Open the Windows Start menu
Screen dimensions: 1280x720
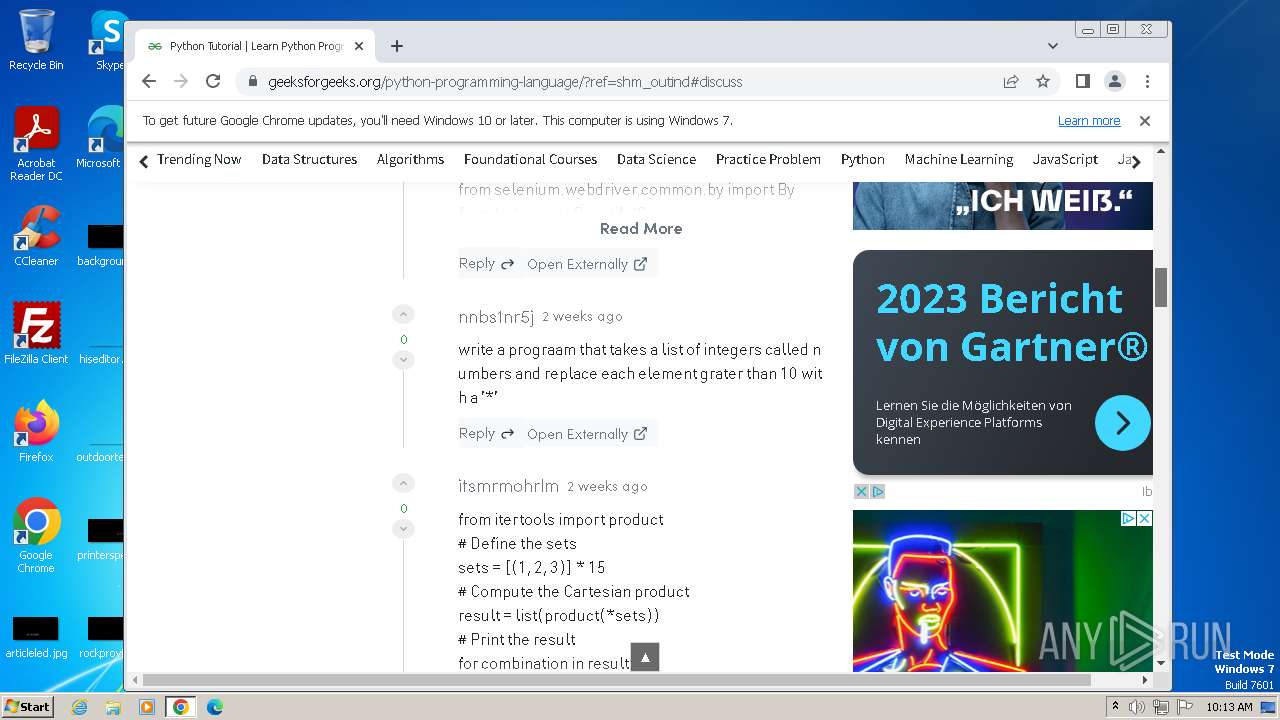(x=27, y=706)
